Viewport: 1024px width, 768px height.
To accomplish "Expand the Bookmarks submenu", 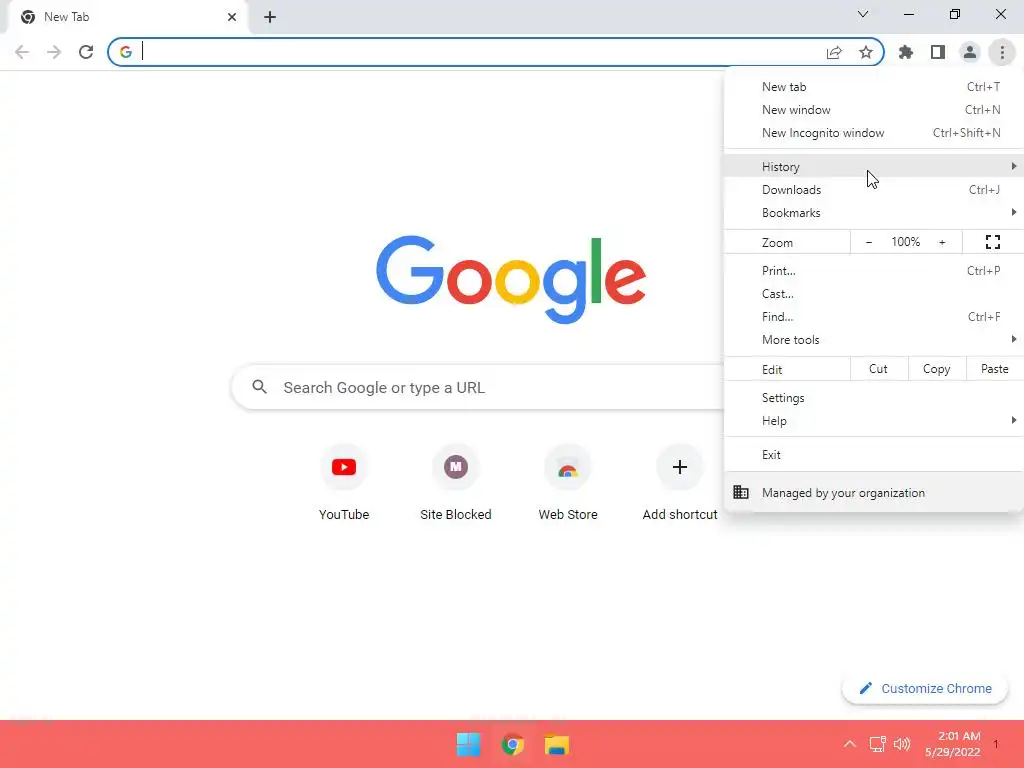I will [x=874, y=212].
